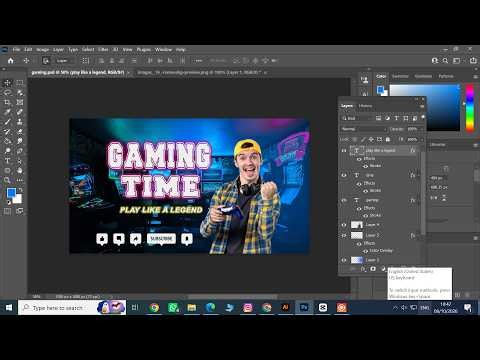Screen dimensions: 480x360
Task: Open the workspace switcher icon
Action: 457,61
